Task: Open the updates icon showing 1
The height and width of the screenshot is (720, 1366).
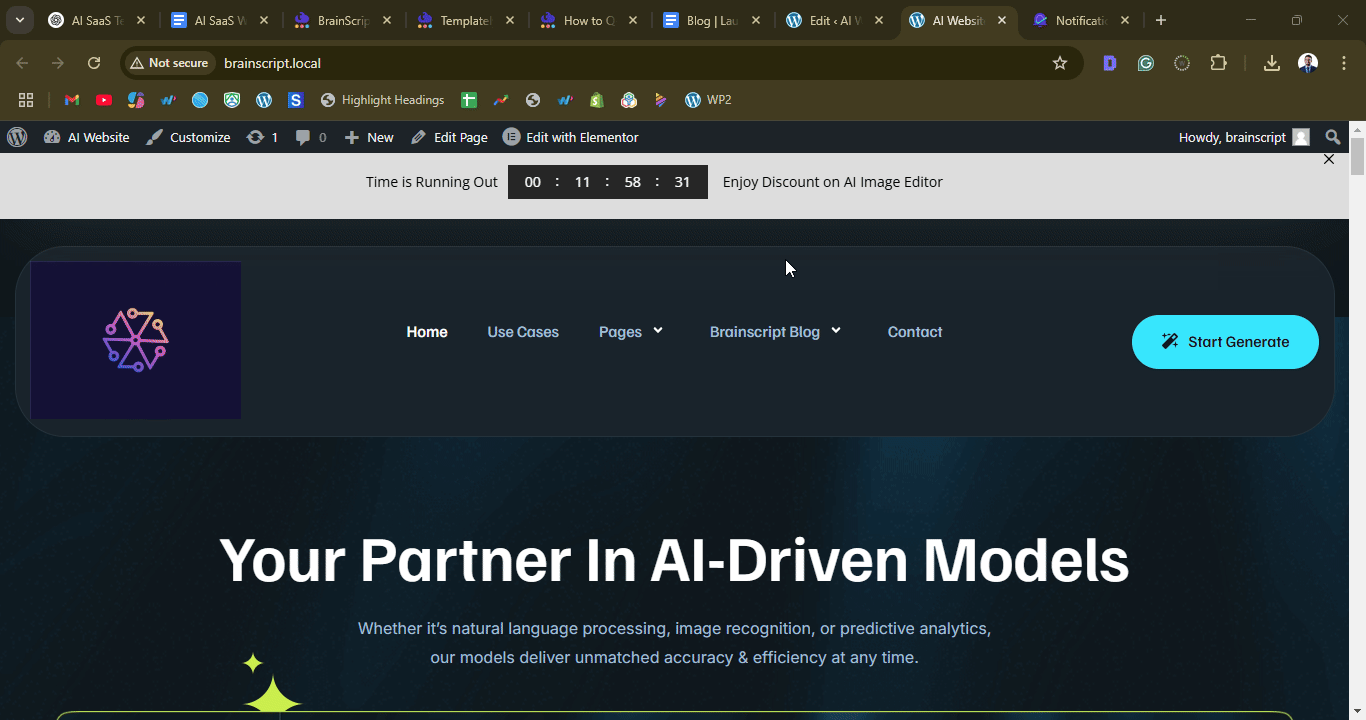Action: coord(262,137)
